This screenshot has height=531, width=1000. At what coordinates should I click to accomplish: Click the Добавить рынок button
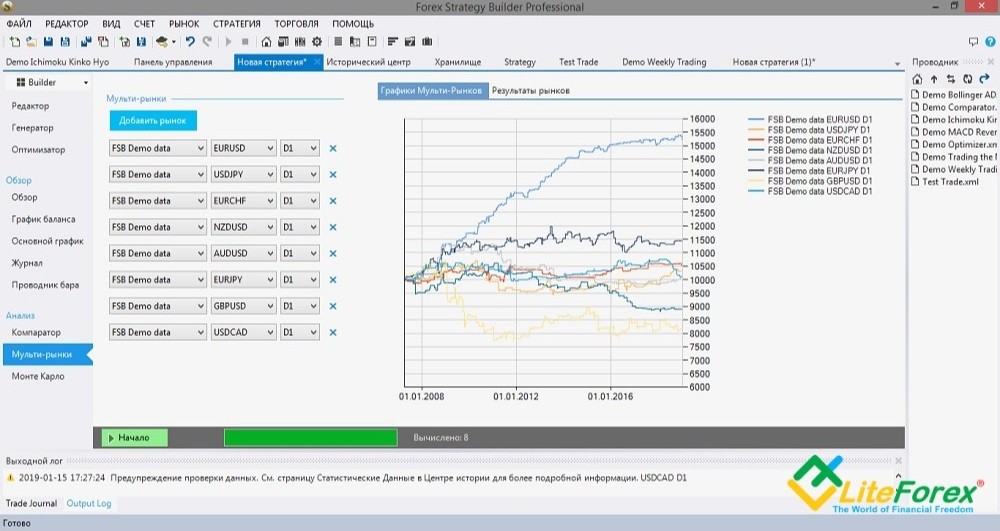153,121
